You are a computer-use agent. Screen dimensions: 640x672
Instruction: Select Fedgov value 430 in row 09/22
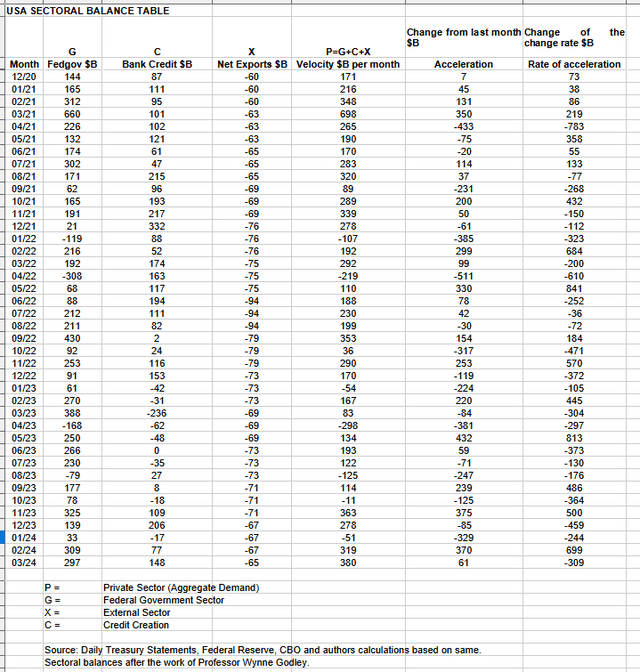pos(72,338)
